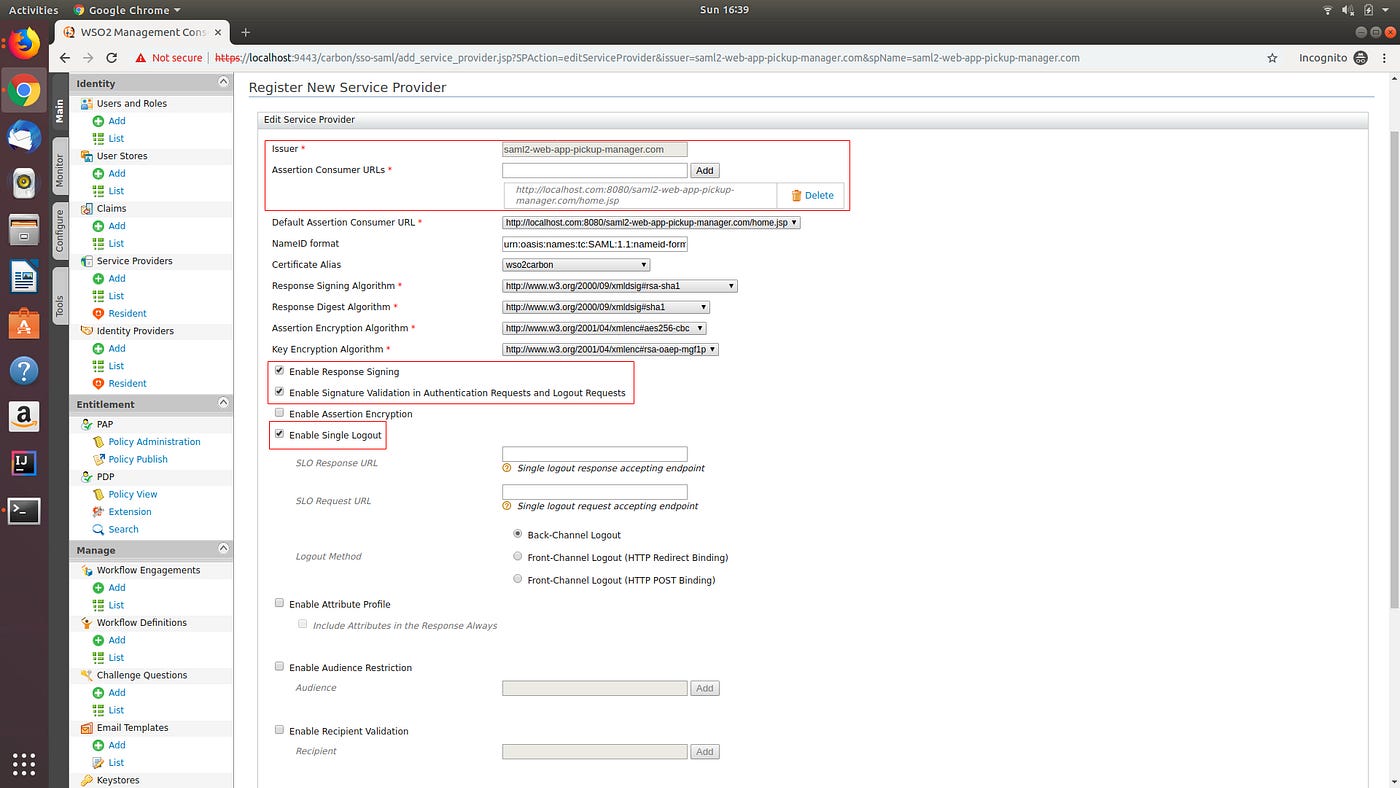Screen dimensions: 1400x788
Task: Open Activities overview in top bar
Action: pyautogui.click(x=33, y=9)
